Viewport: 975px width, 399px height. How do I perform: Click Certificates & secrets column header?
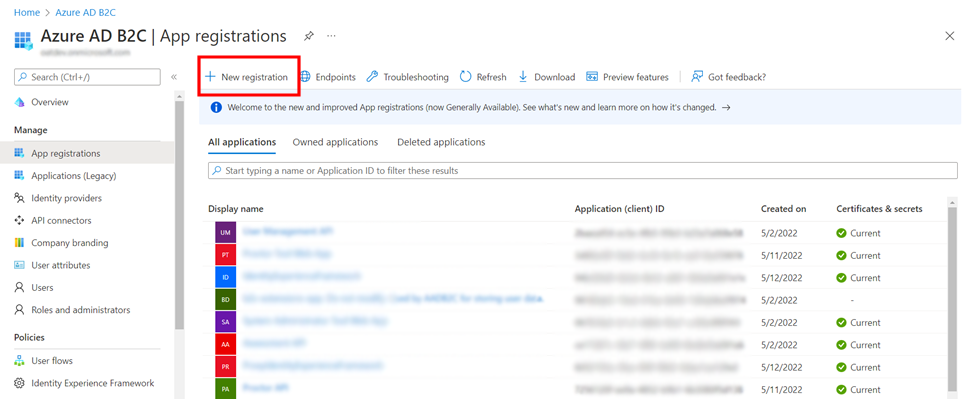coord(879,209)
